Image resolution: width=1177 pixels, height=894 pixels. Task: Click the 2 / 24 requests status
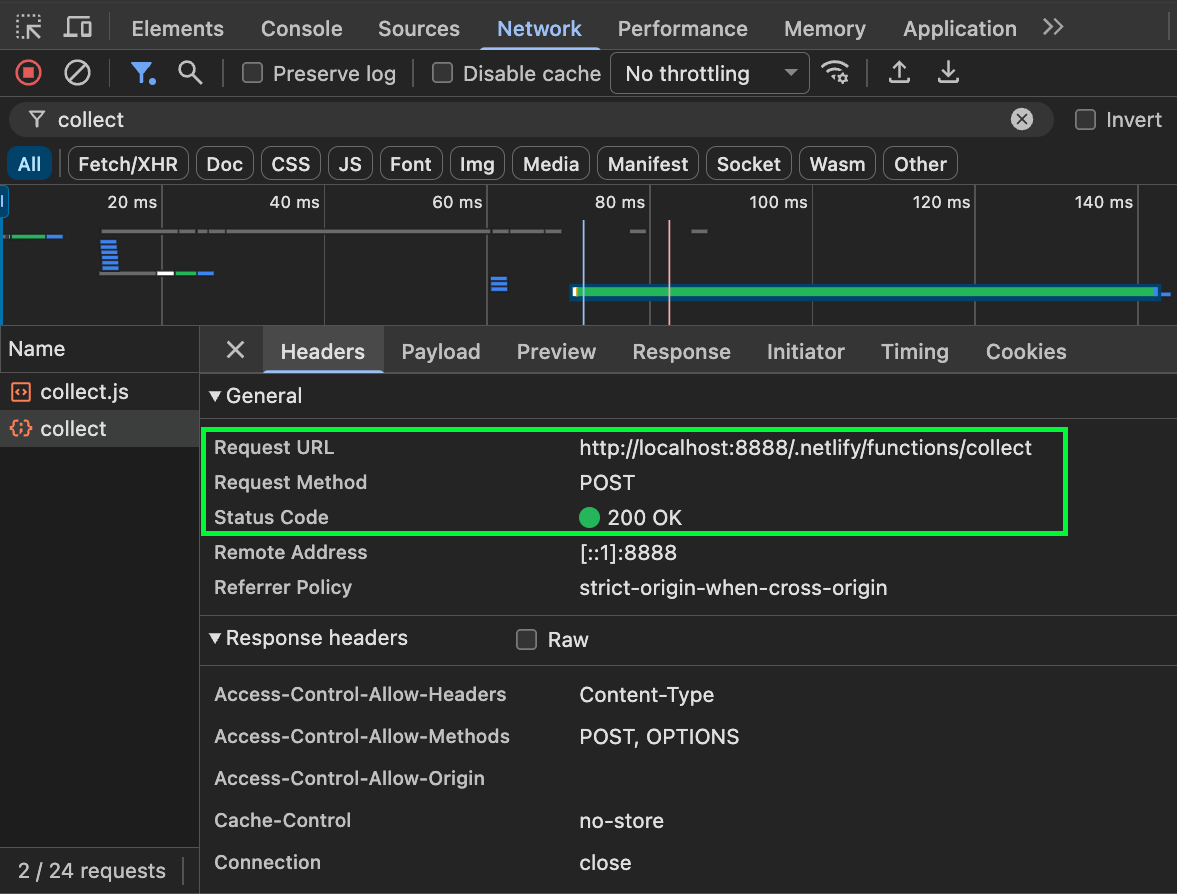pyautogui.click(x=92, y=871)
